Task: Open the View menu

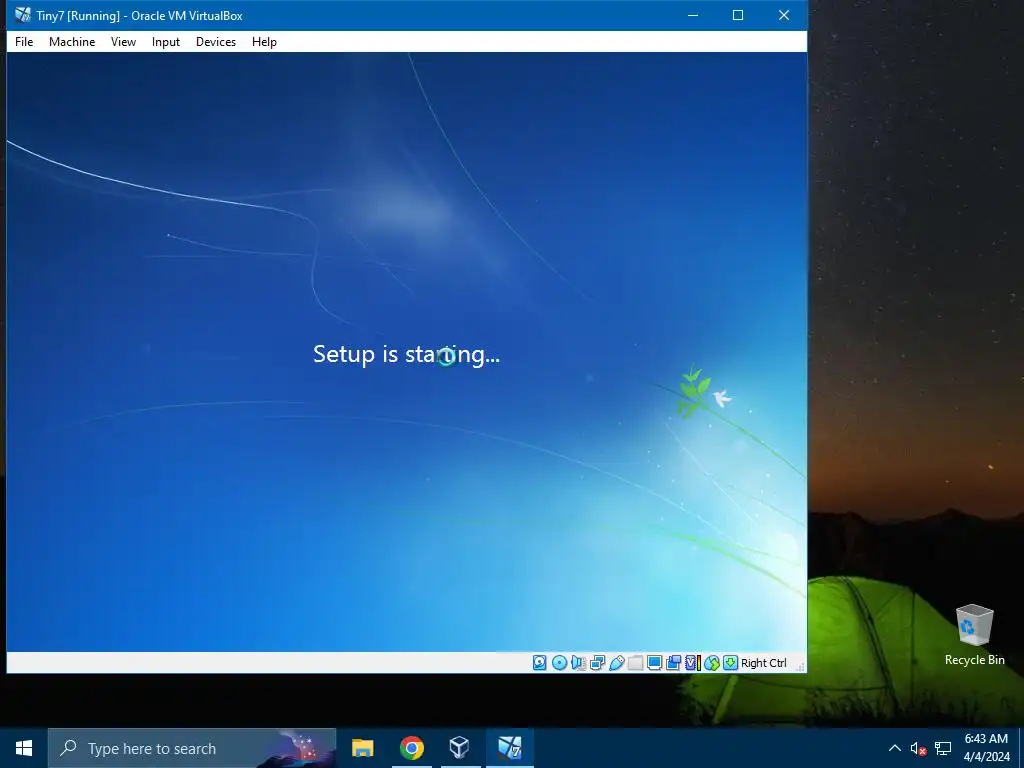Action: click(x=123, y=42)
